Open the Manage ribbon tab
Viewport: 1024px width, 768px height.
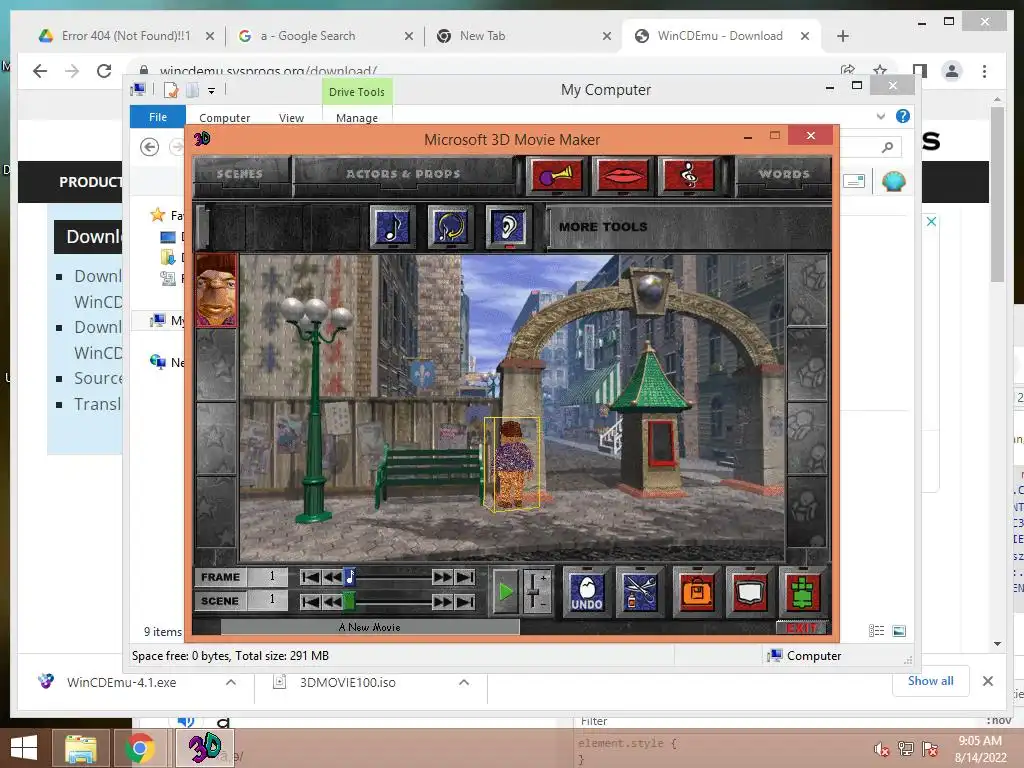(357, 118)
